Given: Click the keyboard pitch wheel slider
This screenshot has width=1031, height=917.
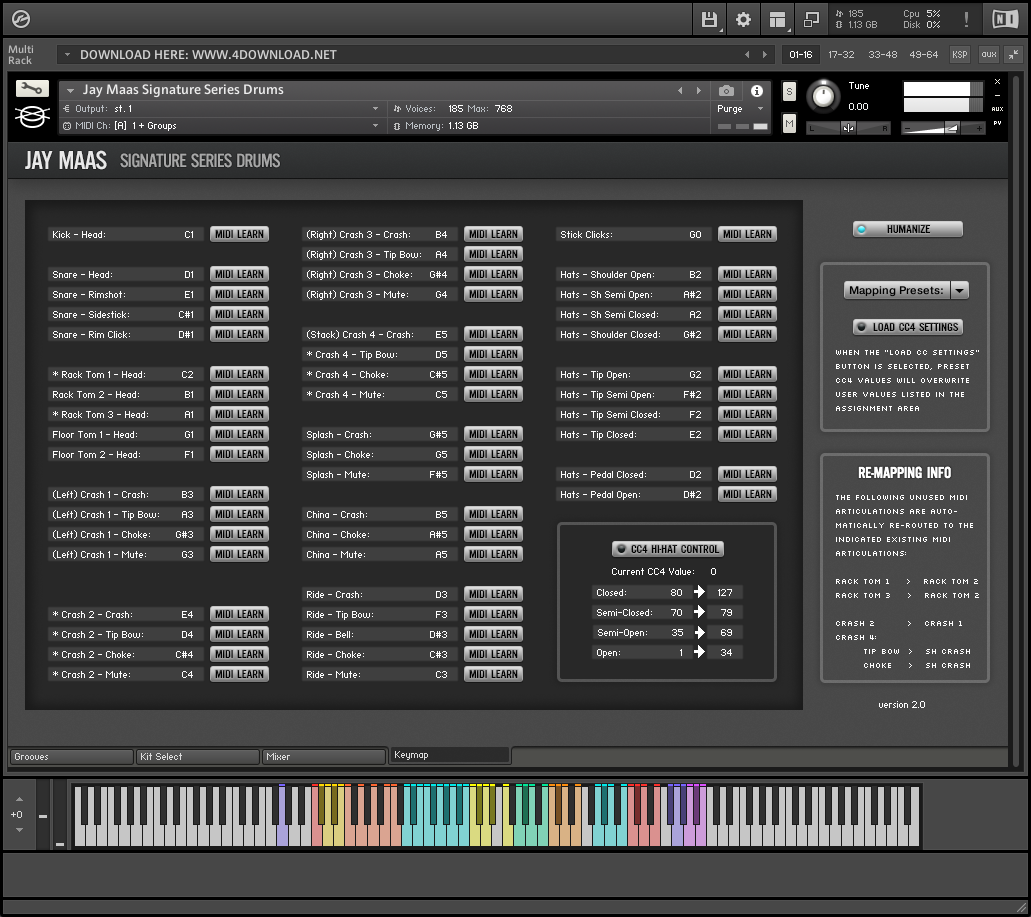Looking at the screenshot, I should (x=43, y=815).
